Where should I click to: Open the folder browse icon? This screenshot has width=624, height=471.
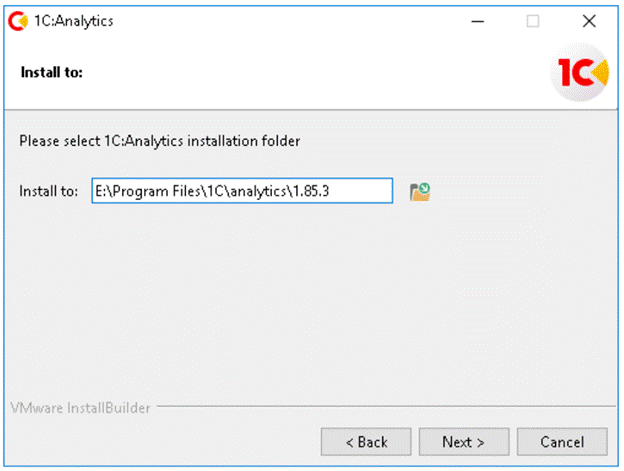(420, 191)
